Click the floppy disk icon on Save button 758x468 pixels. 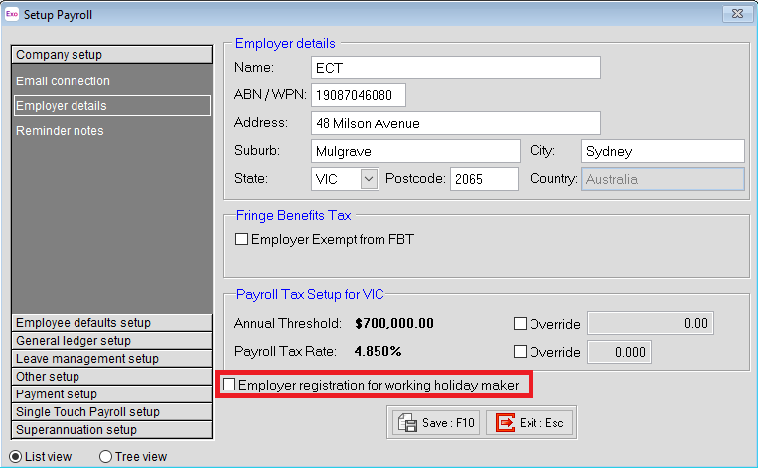408,423
